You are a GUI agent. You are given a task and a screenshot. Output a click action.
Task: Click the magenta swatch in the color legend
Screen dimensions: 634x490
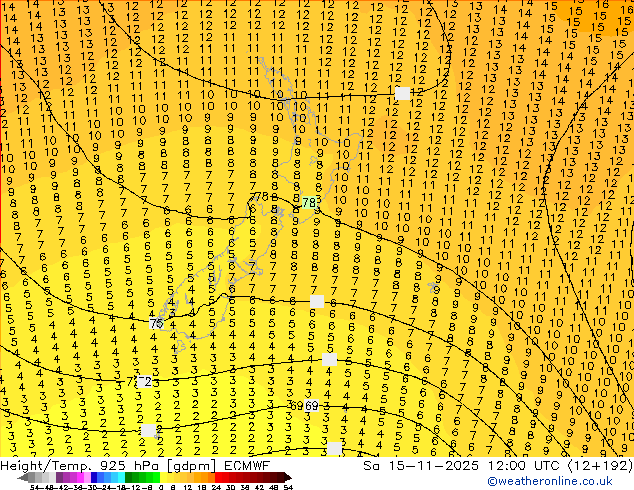click(80, 477)
